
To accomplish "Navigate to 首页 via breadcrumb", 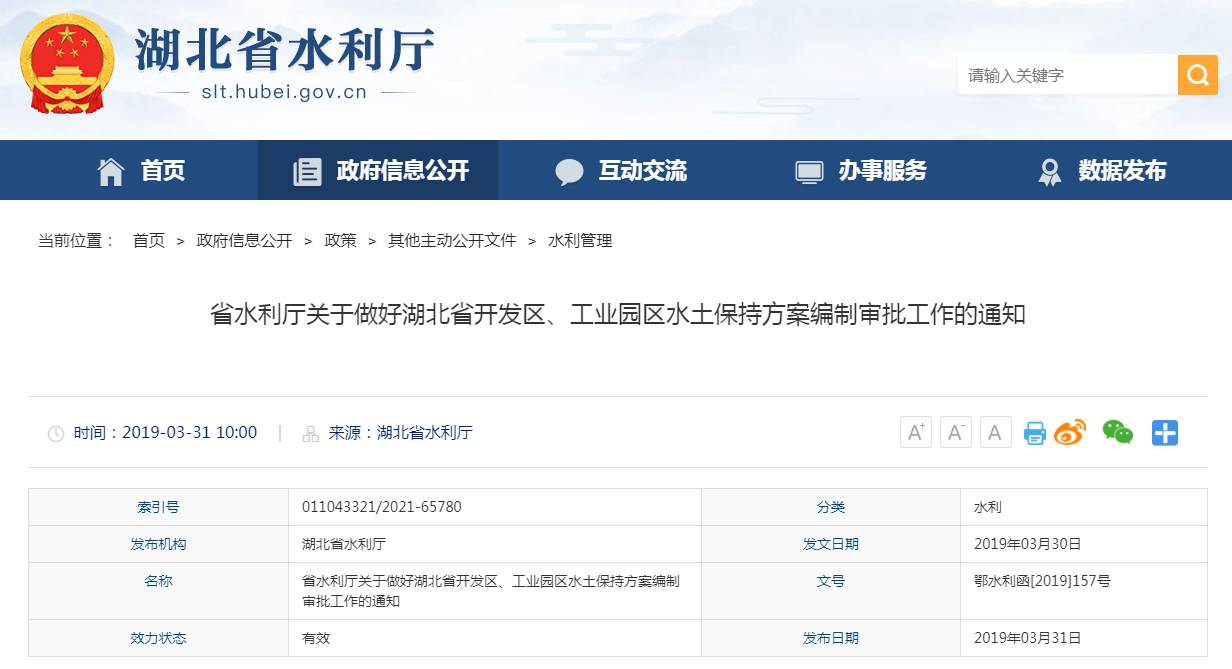I will coord(150,240).
